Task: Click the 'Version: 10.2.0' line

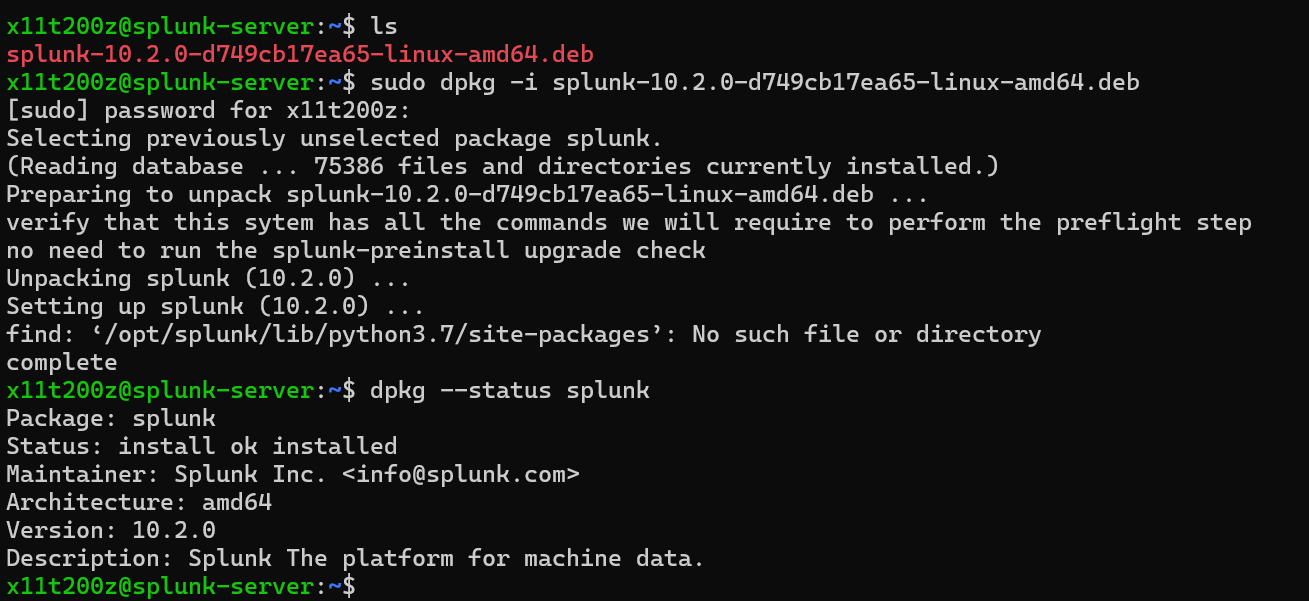Action: click(x=111, y=530)
